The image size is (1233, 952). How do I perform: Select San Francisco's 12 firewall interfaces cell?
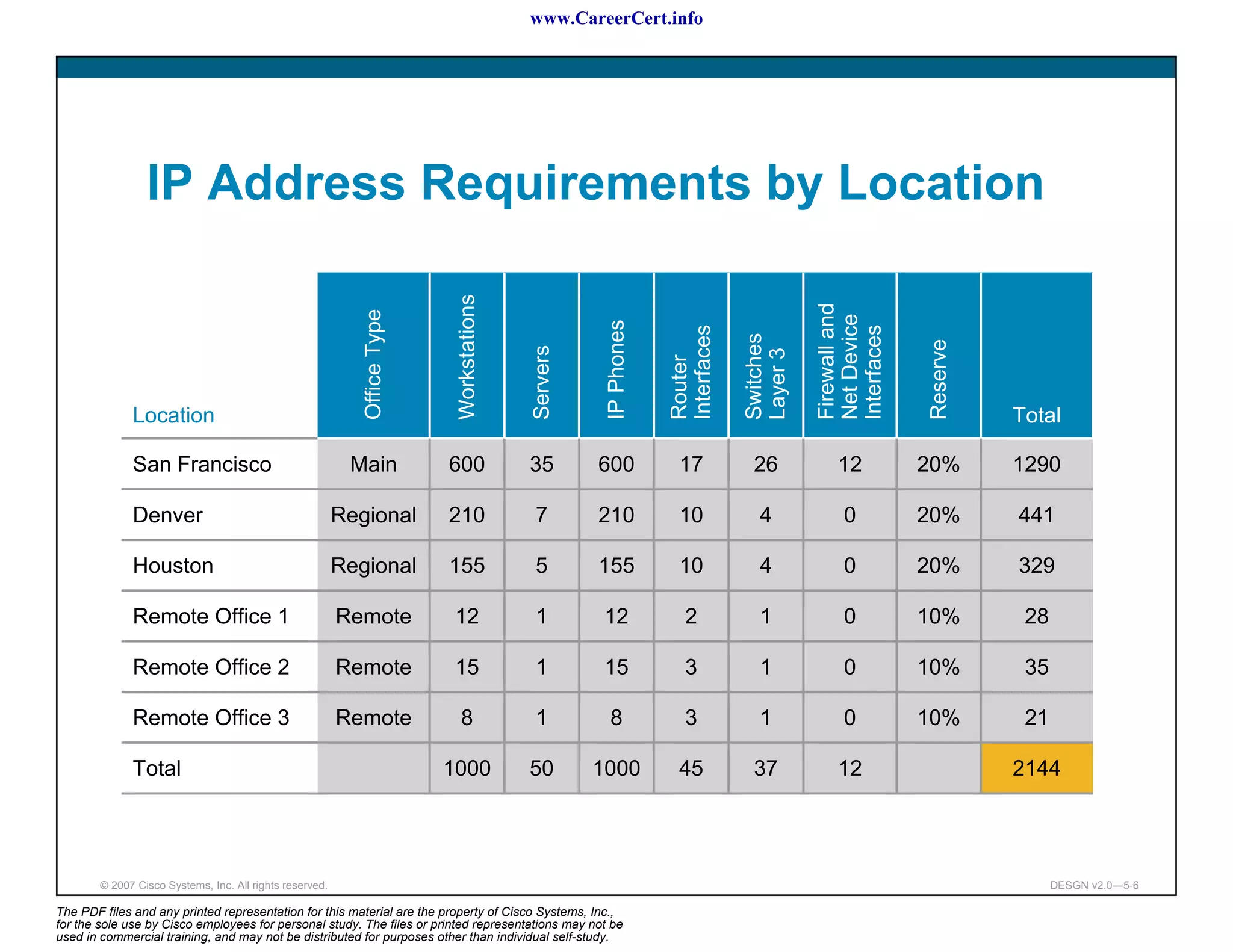tap(849, 464)
